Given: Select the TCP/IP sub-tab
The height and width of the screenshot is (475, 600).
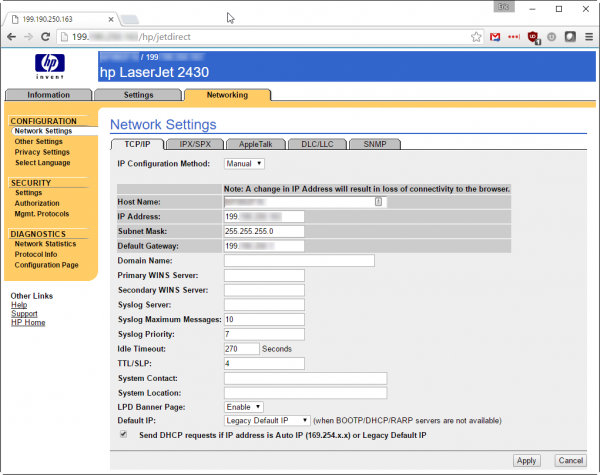Looking at the screenshot, I should [137, 144].
